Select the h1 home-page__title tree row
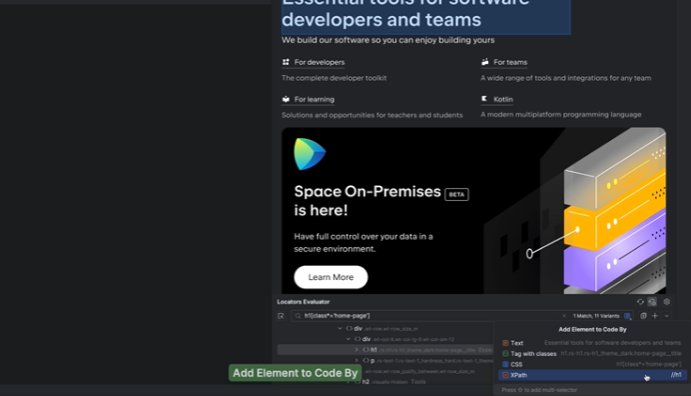The height and width of the screenshot is (396, 691). 385,350
